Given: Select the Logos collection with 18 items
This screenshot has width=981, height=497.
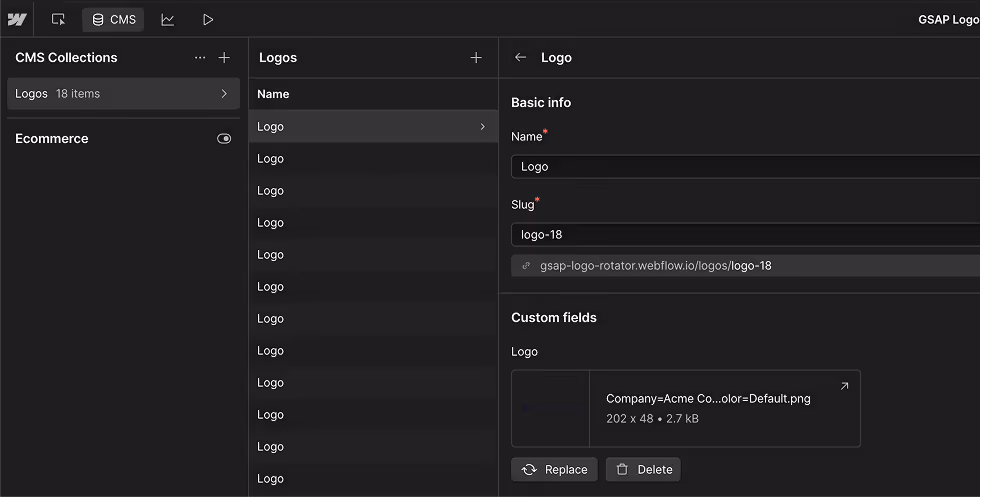Looking at the screenshot, I should 123,94.
